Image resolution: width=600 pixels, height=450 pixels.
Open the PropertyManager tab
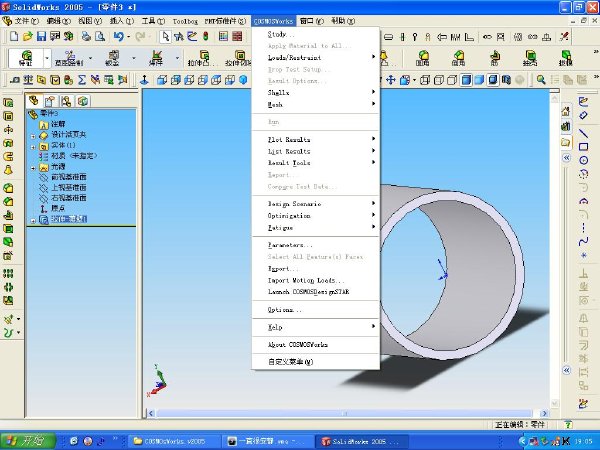pos(50,101)
